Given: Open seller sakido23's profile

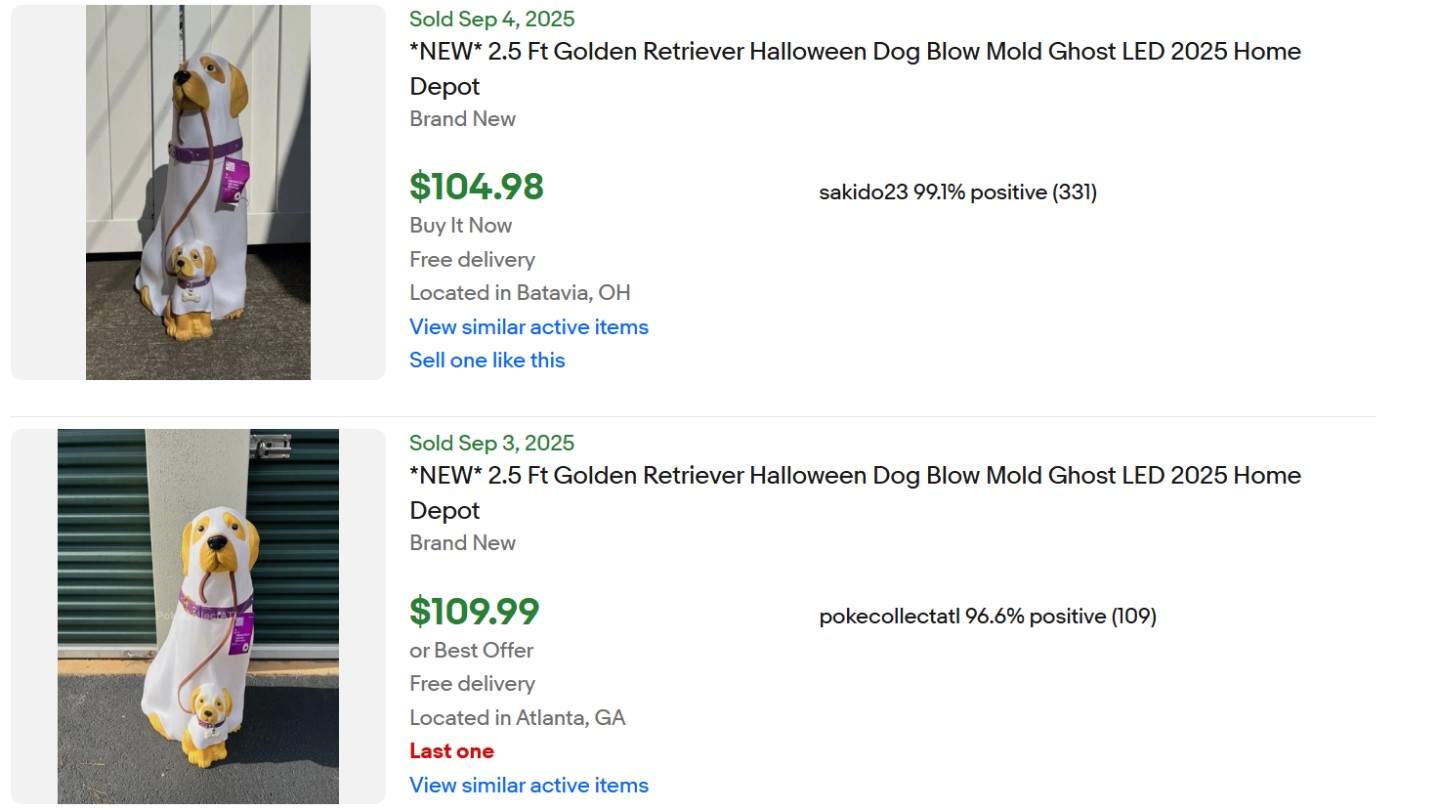Looking at the screenshot, I should pos(860,192).
